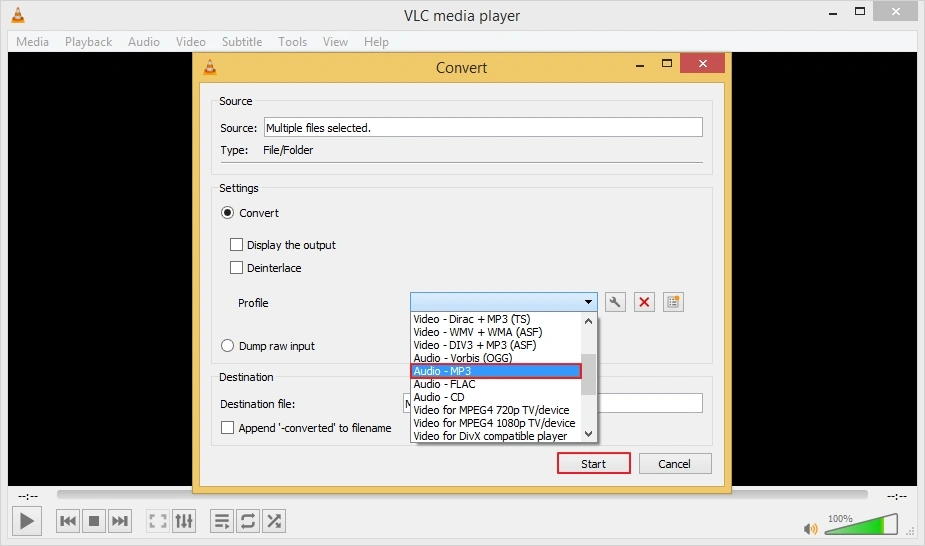
Task: Toggle random shuffle playback icon
Action: coord(274,521)
